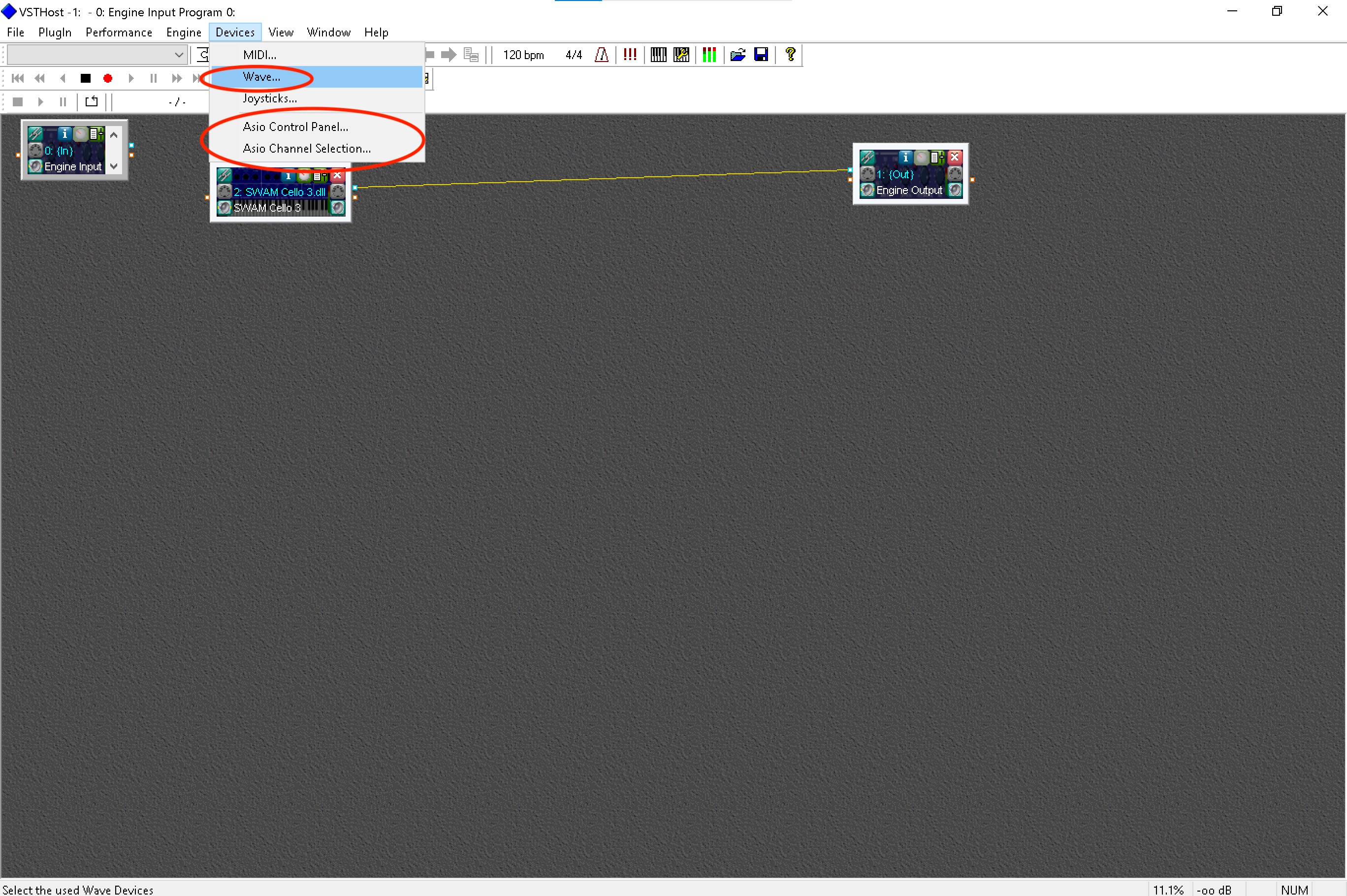Click the open-folder load bank icon
Viewport: 1347px width, 896px height.
click(x=738, y=55)
